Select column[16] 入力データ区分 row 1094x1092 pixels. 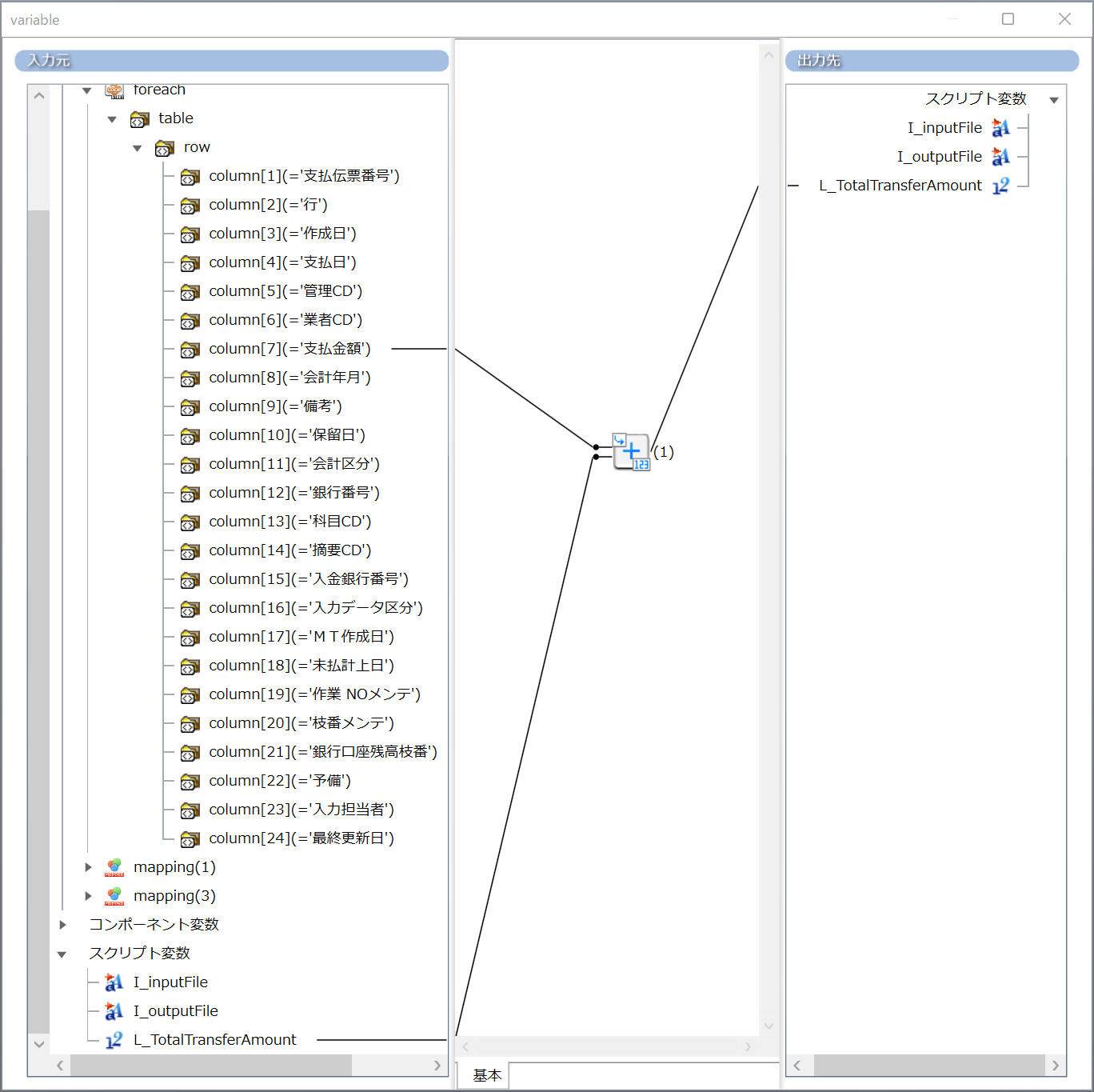316,608
